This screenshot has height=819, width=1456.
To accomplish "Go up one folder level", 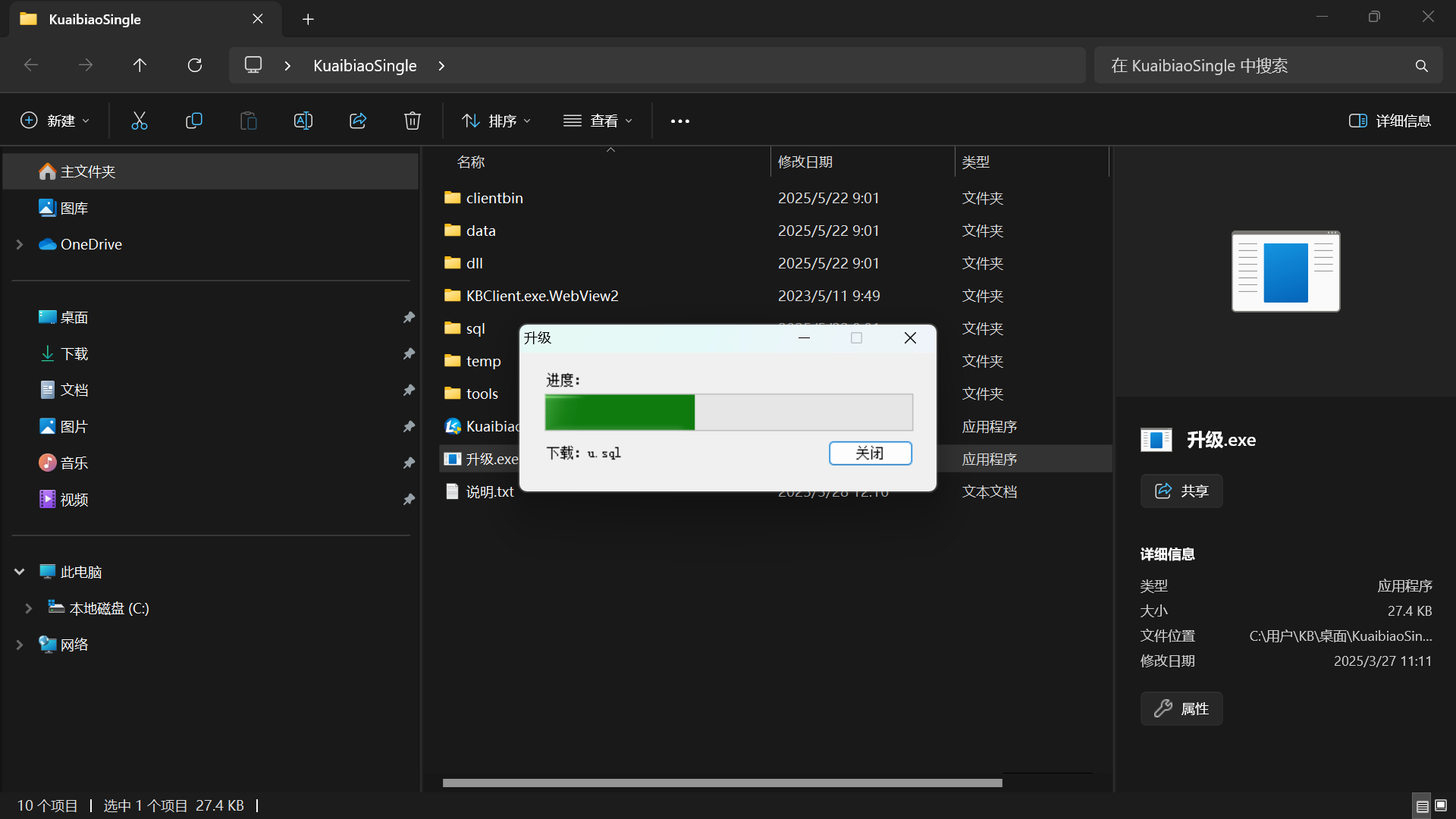I will coord(140,65).
